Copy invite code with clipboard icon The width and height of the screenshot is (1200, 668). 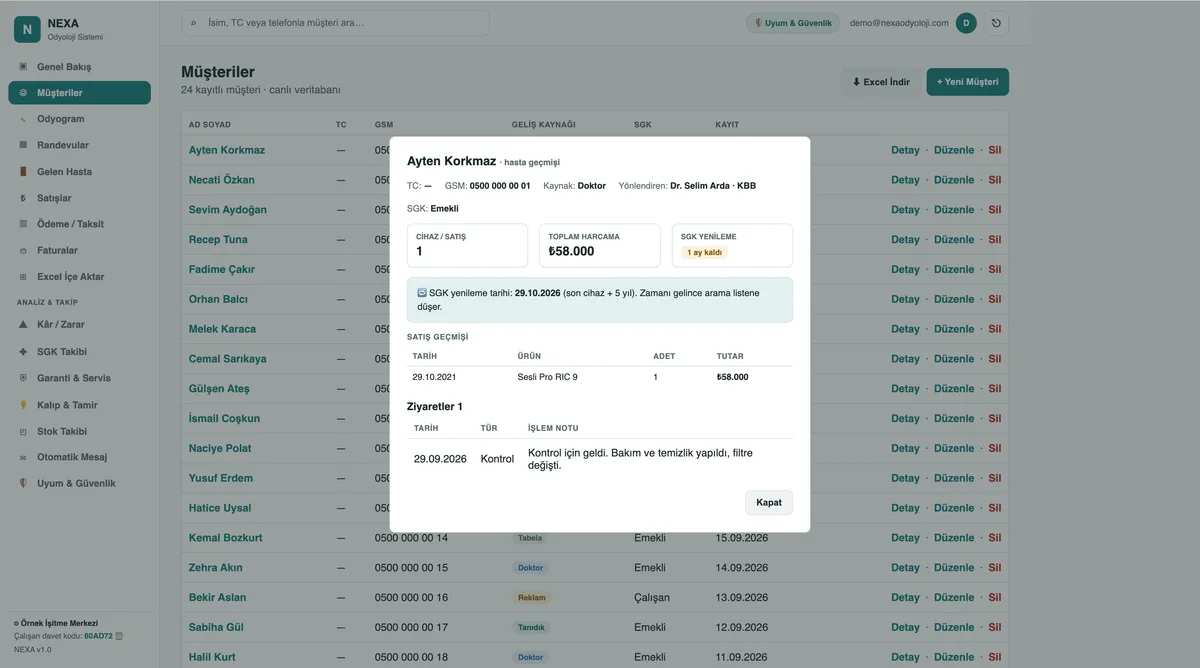119,635
